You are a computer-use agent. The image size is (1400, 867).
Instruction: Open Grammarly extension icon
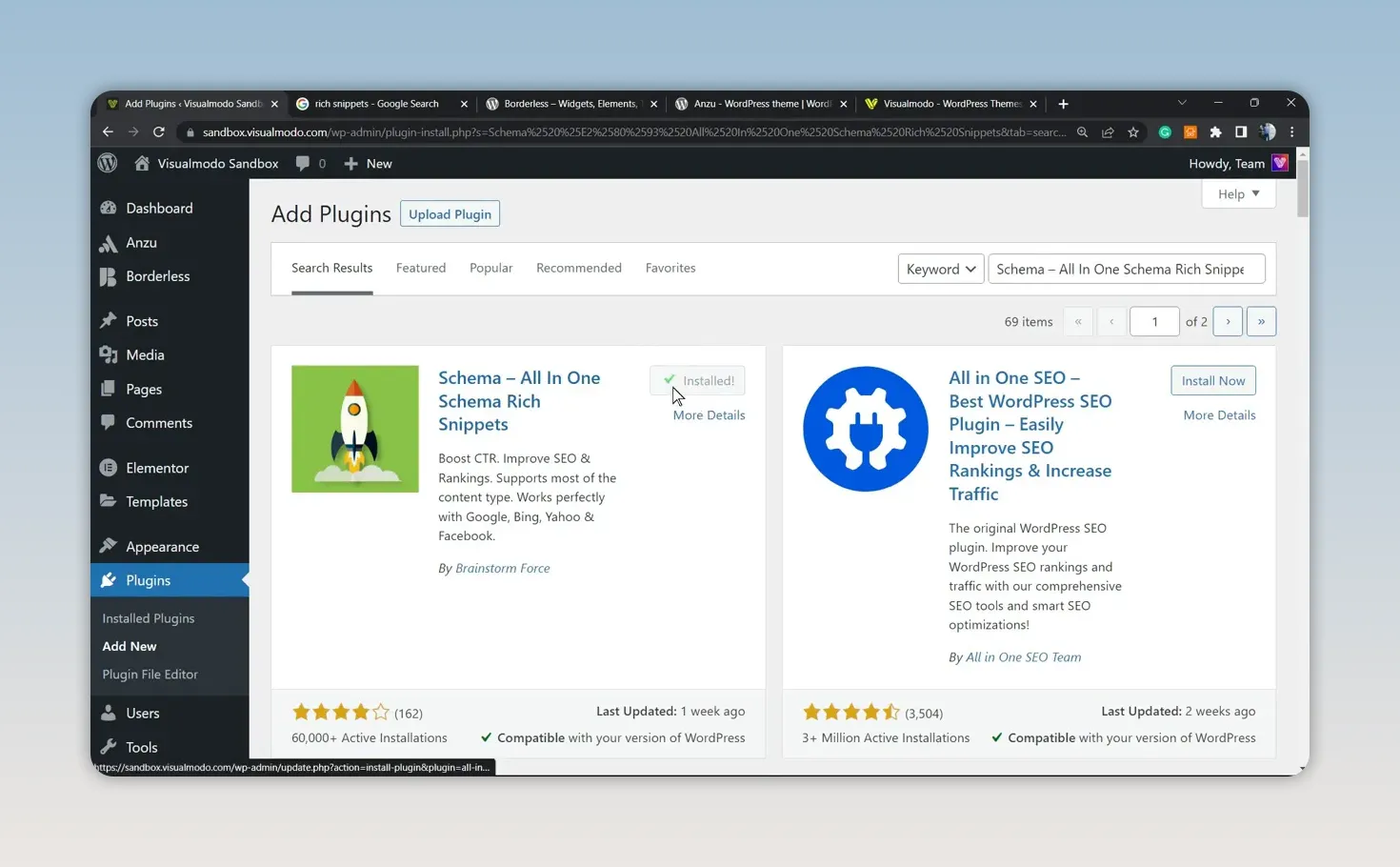coord(1165,132)
